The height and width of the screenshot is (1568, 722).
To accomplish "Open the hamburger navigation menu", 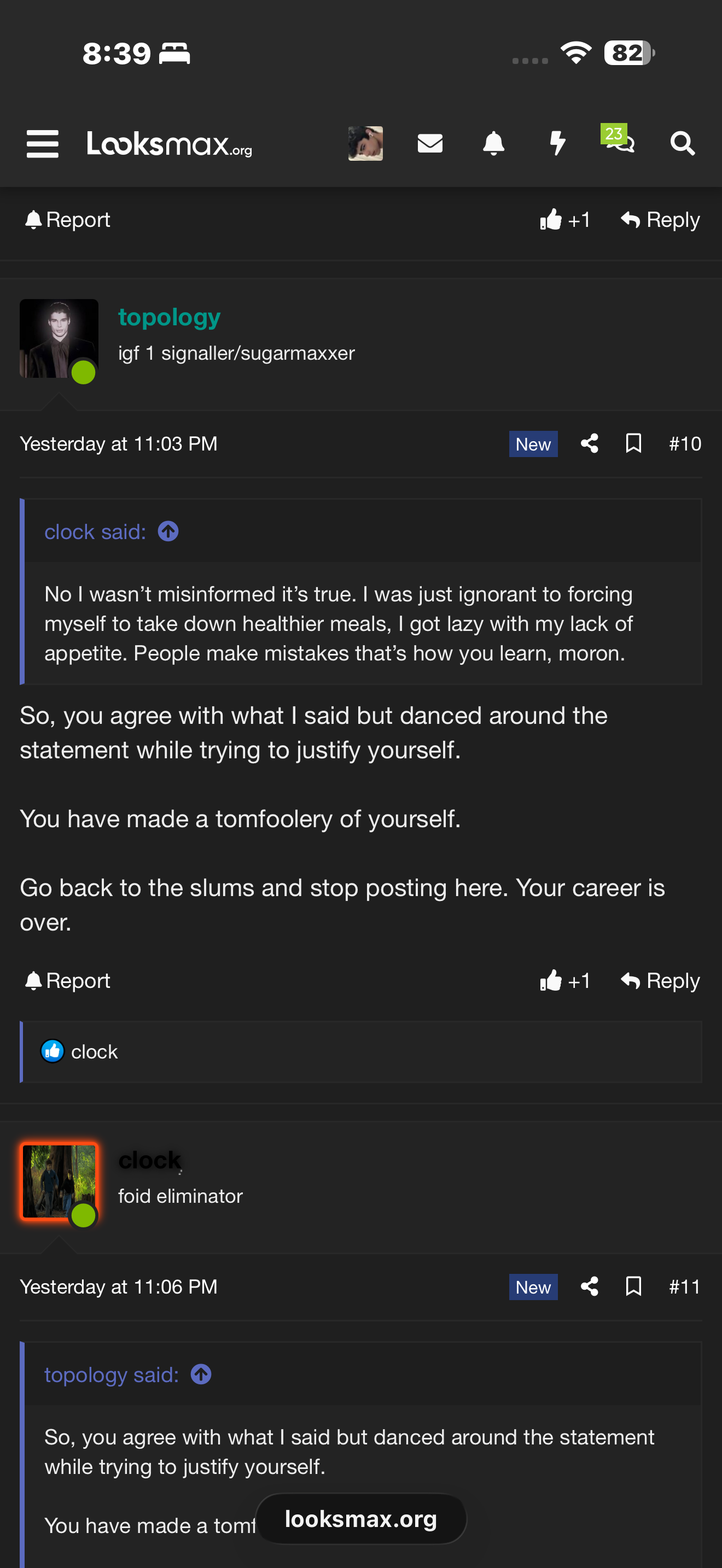I will 43,144.
